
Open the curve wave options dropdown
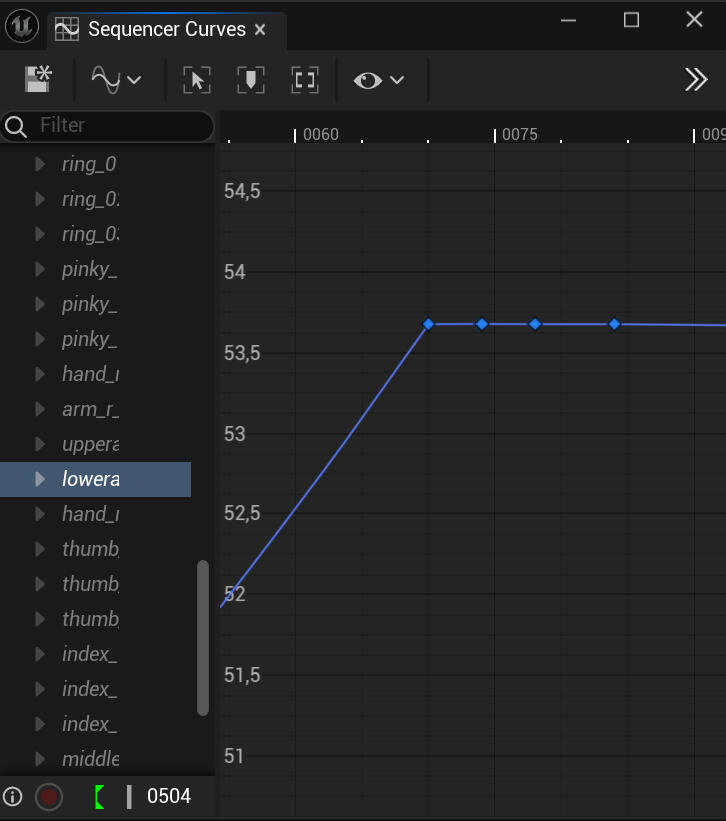click(116, 80)
